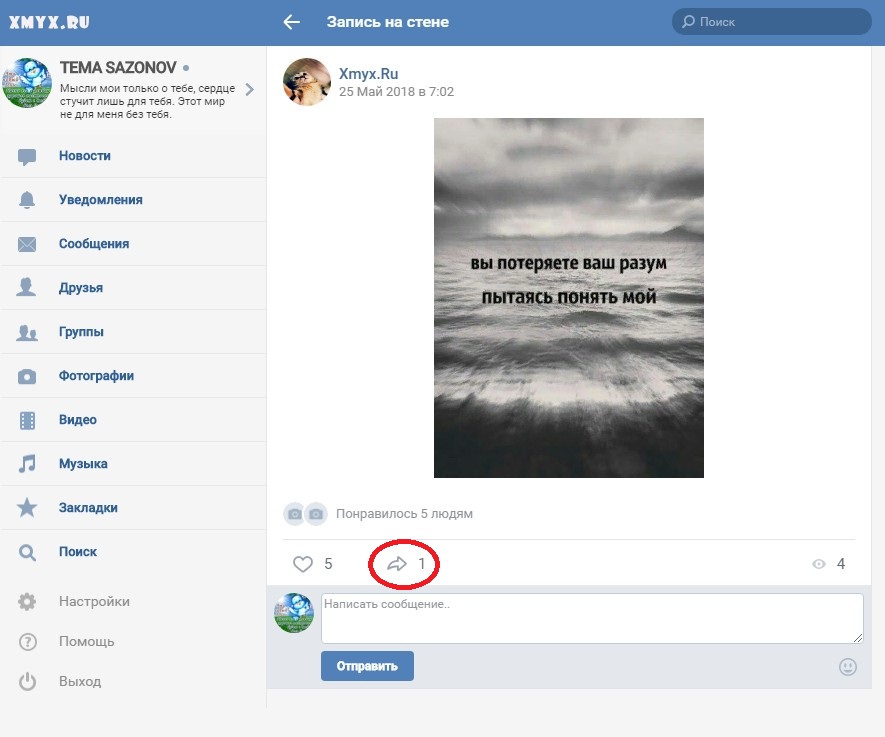885x737 pixels.
Task: Open the emoji picker smiley icon
Action: click(848, 667)
